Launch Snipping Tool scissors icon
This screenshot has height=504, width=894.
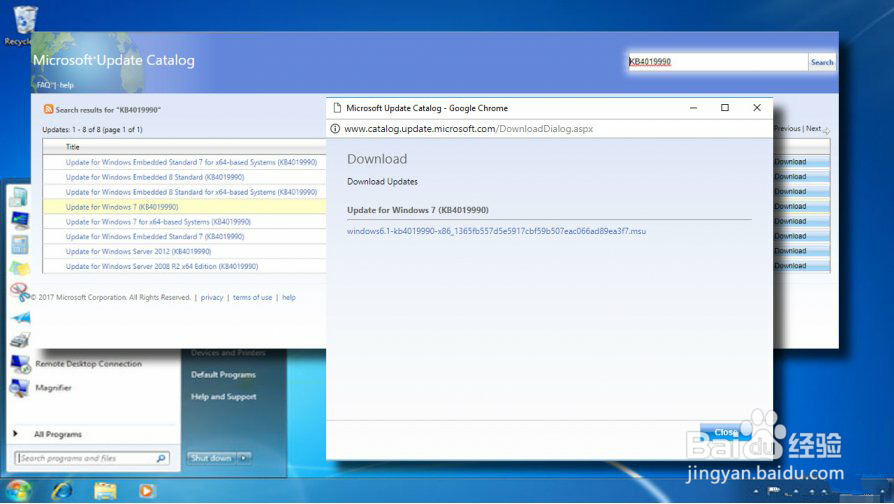[x=19, y=292]
